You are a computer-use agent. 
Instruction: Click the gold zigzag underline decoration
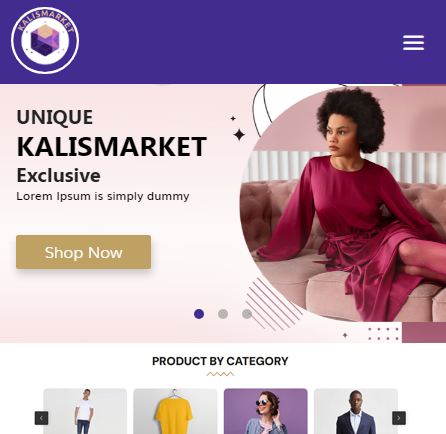[x=220, y=374]
